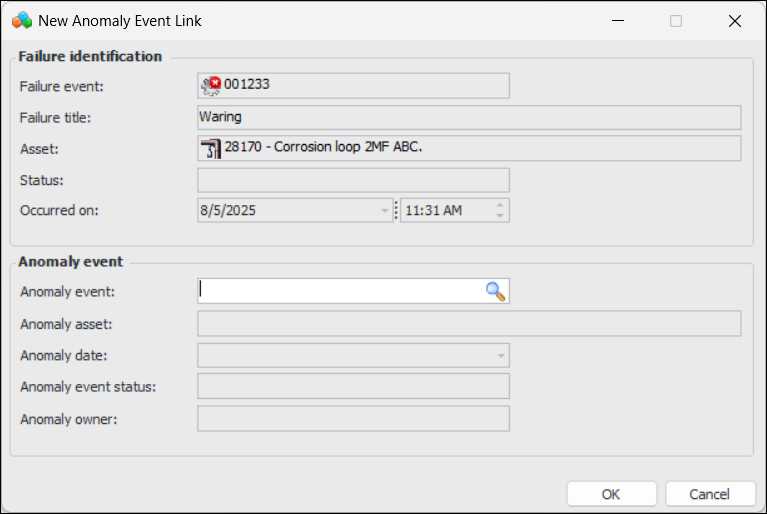Click the magnifier search icon in Anomaly event field
The height and width of the screenshot is (514, 767).
pyautogui.click(x=495, y=291)
